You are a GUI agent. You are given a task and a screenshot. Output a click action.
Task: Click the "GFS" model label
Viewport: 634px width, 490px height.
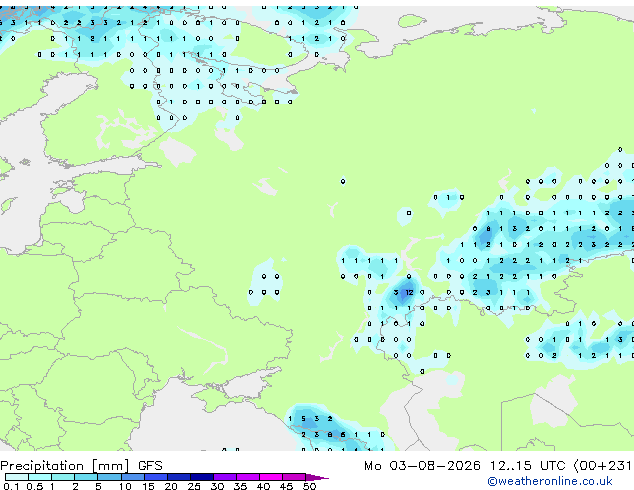pyautogui.click(x=150, y=466)
